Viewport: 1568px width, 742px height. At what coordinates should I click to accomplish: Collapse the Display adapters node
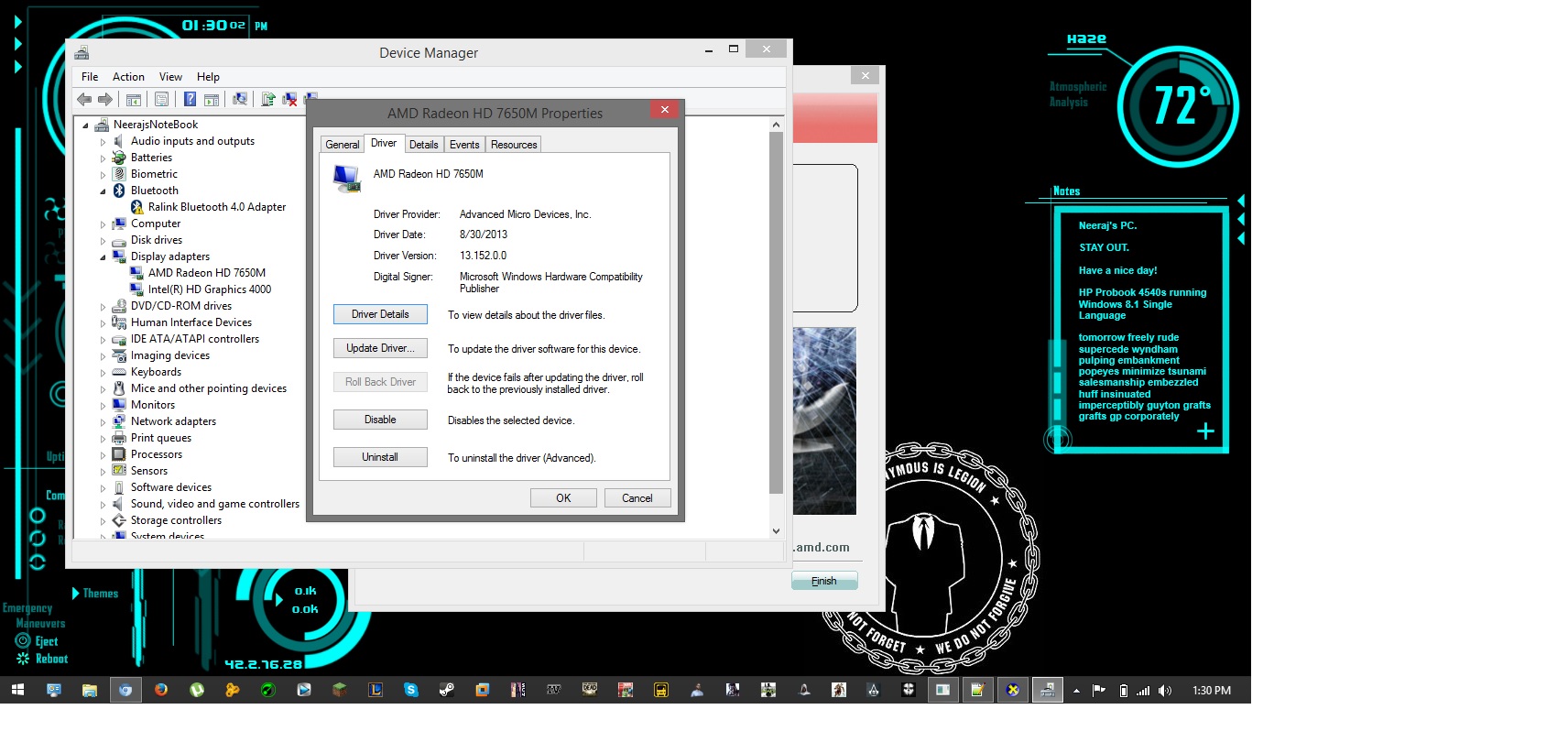pyautogui.click(x=103, y=257)
